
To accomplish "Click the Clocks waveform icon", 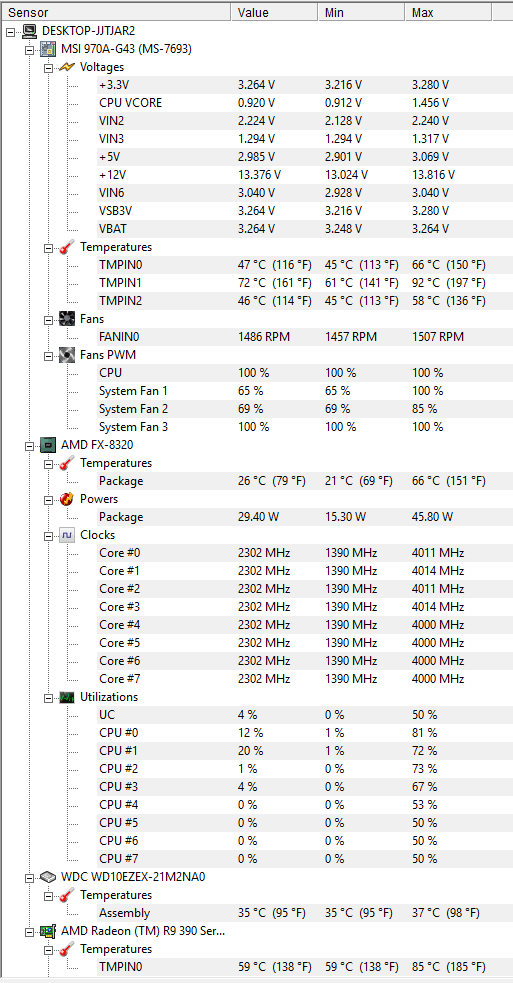I will click(x=67, y=535).
